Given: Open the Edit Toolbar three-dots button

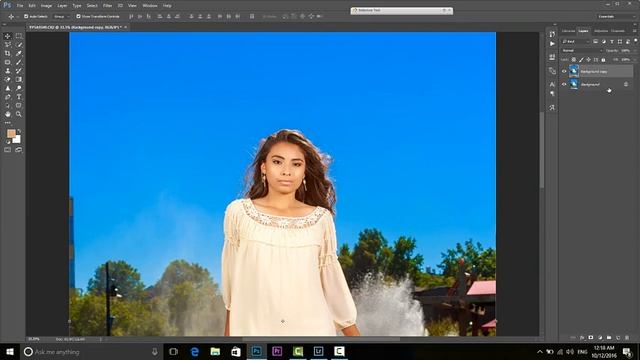Looking at the screenshot, I should click(x=7, y=123).
